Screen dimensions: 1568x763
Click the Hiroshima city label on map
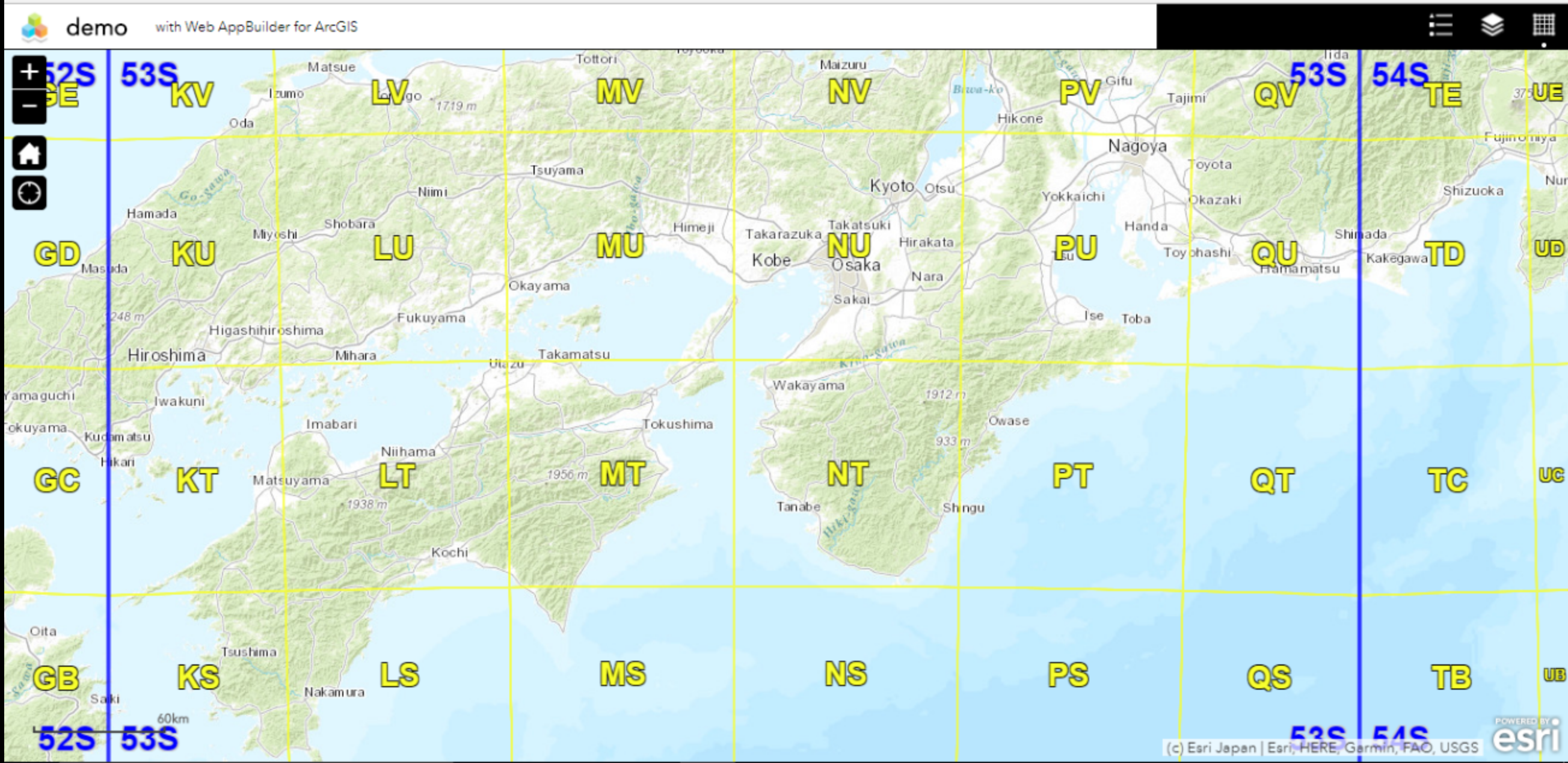click(x=166, y=355)
